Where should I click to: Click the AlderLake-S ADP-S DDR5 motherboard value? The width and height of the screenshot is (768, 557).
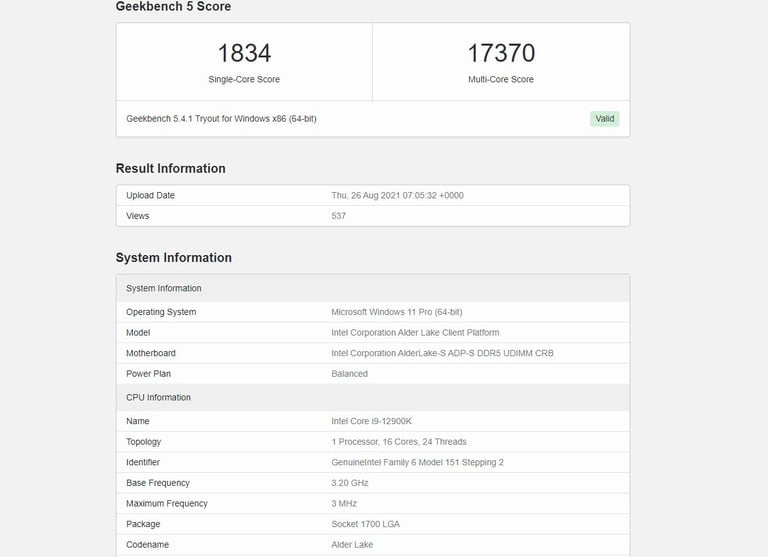point(442,353)
